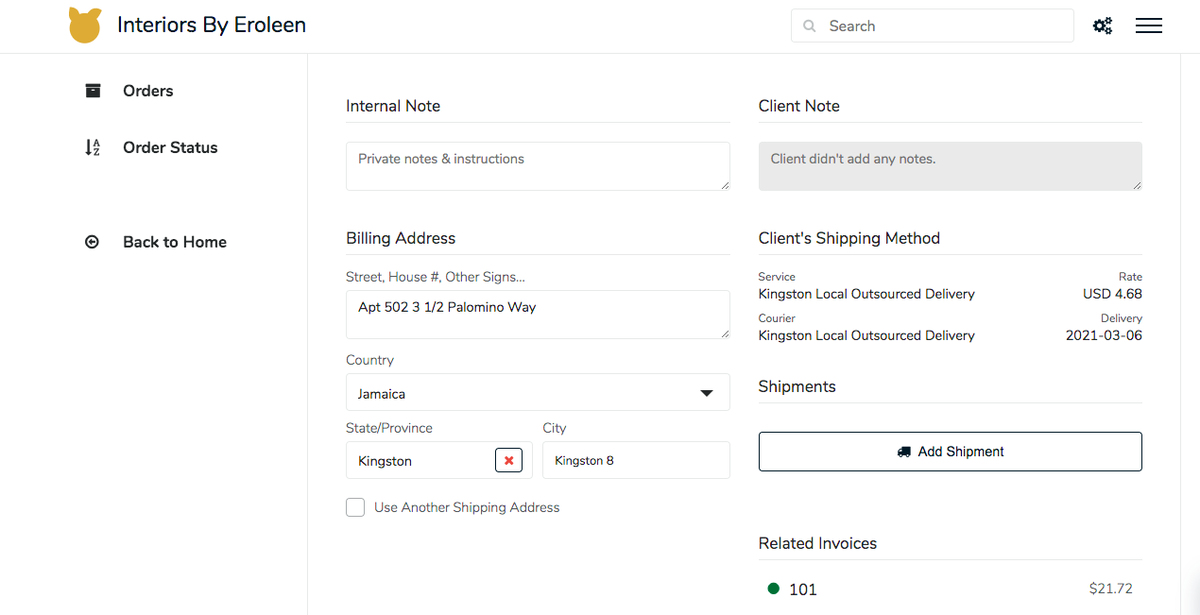Go to Orders in sidebar
This screenshot has height=615, width=1200.
point(148,91)
